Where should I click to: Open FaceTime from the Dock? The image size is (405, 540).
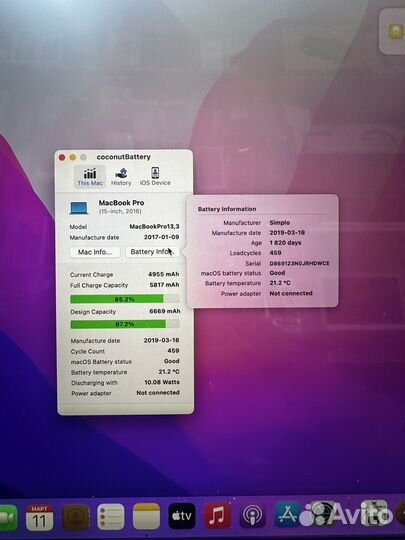(x=8, y=518)
